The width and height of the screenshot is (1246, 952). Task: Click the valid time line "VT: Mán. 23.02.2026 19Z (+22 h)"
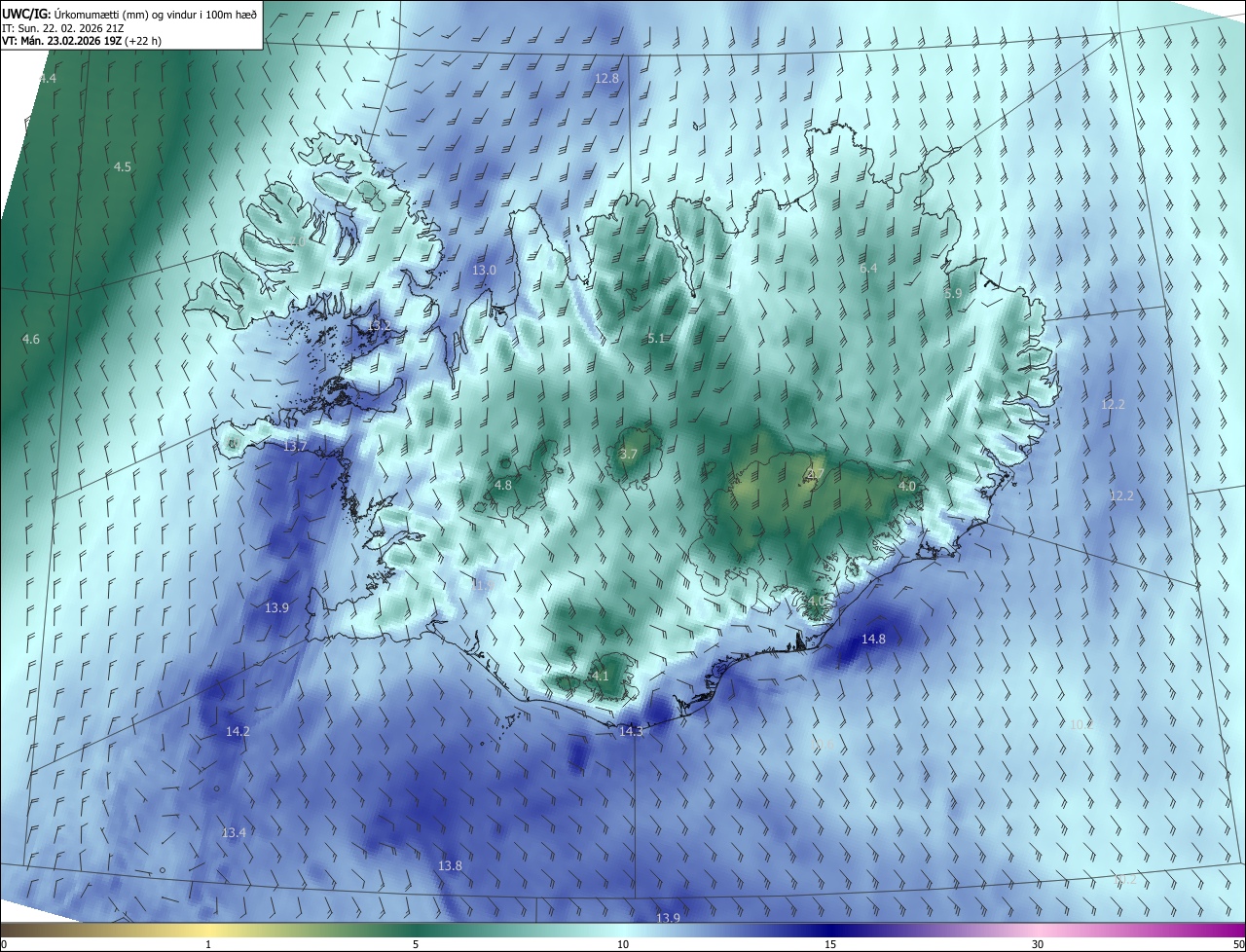81,42
